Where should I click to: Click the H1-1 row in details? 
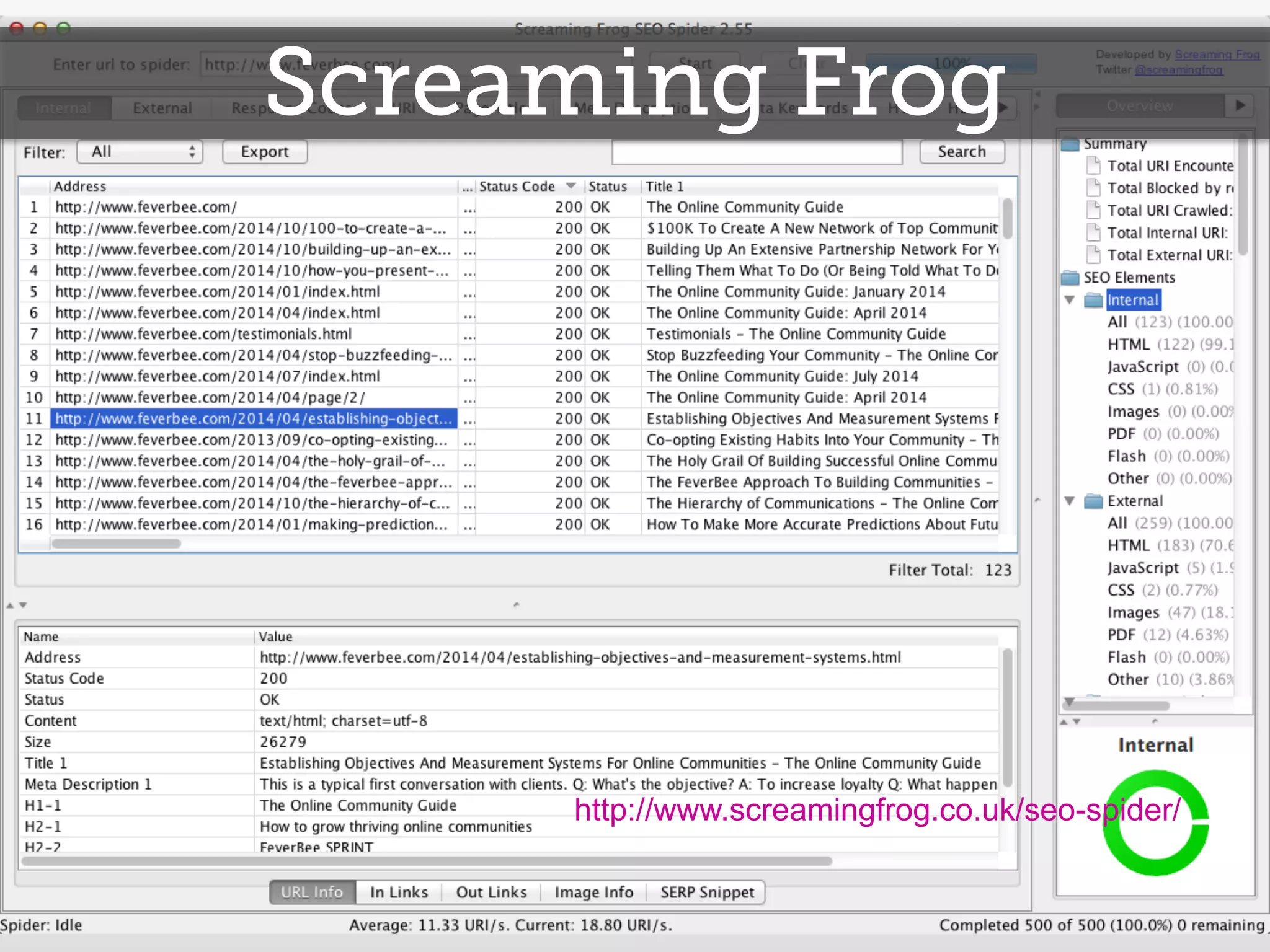click(x=508, y=806)
